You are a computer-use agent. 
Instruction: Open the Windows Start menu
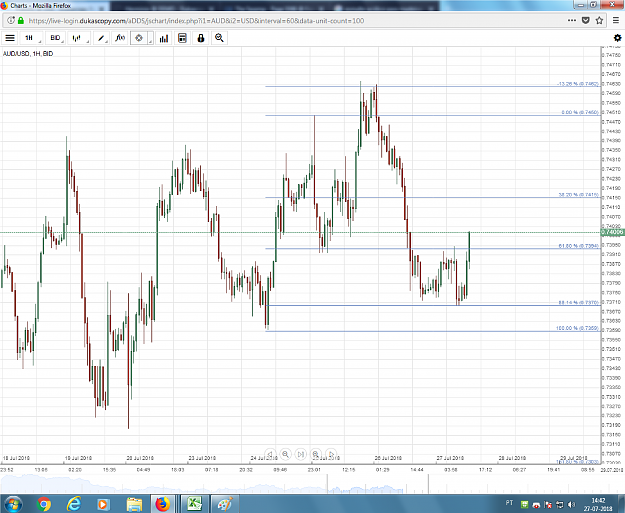tap(13, 504)
